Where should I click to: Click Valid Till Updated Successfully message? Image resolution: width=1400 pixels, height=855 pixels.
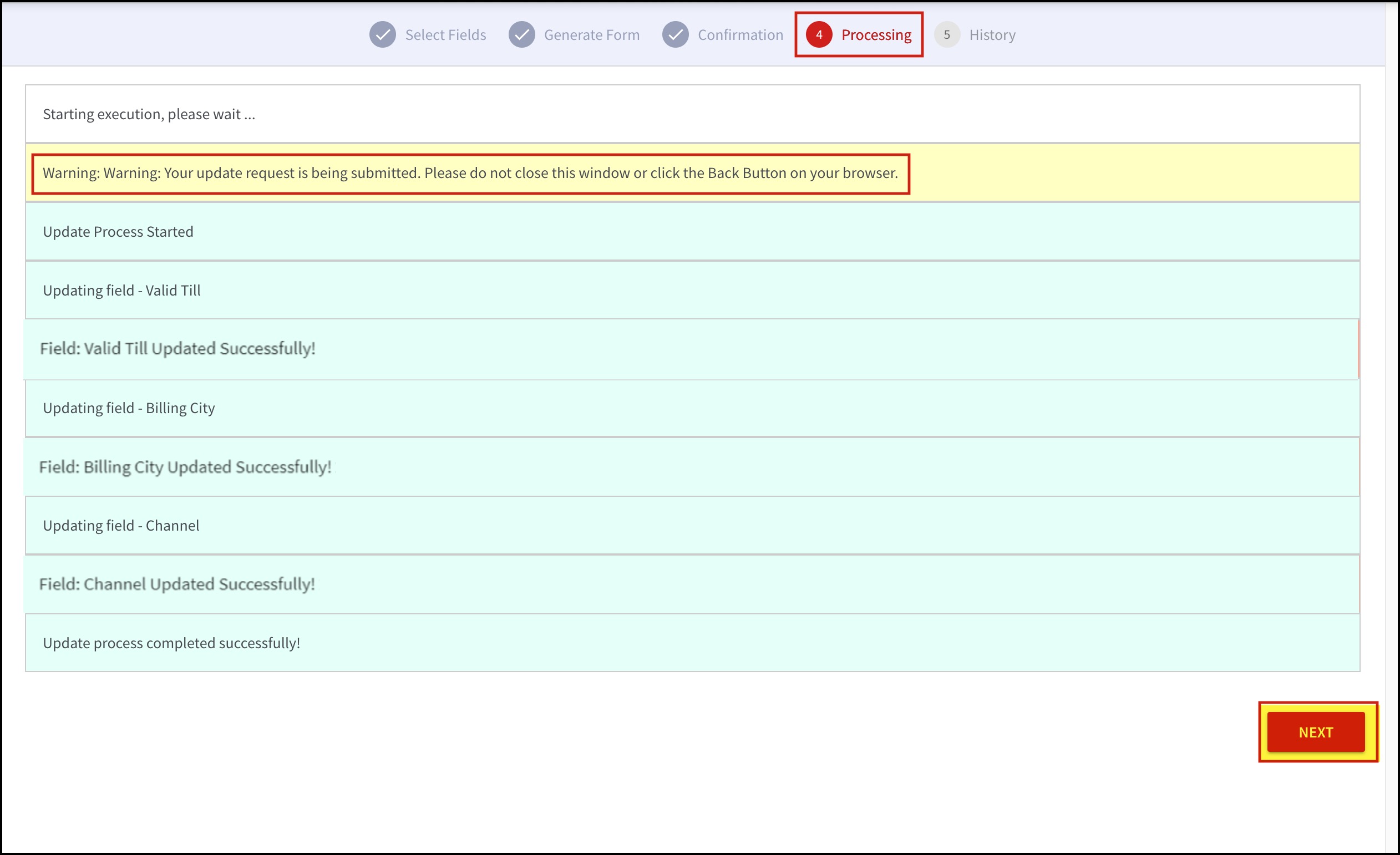177,349
